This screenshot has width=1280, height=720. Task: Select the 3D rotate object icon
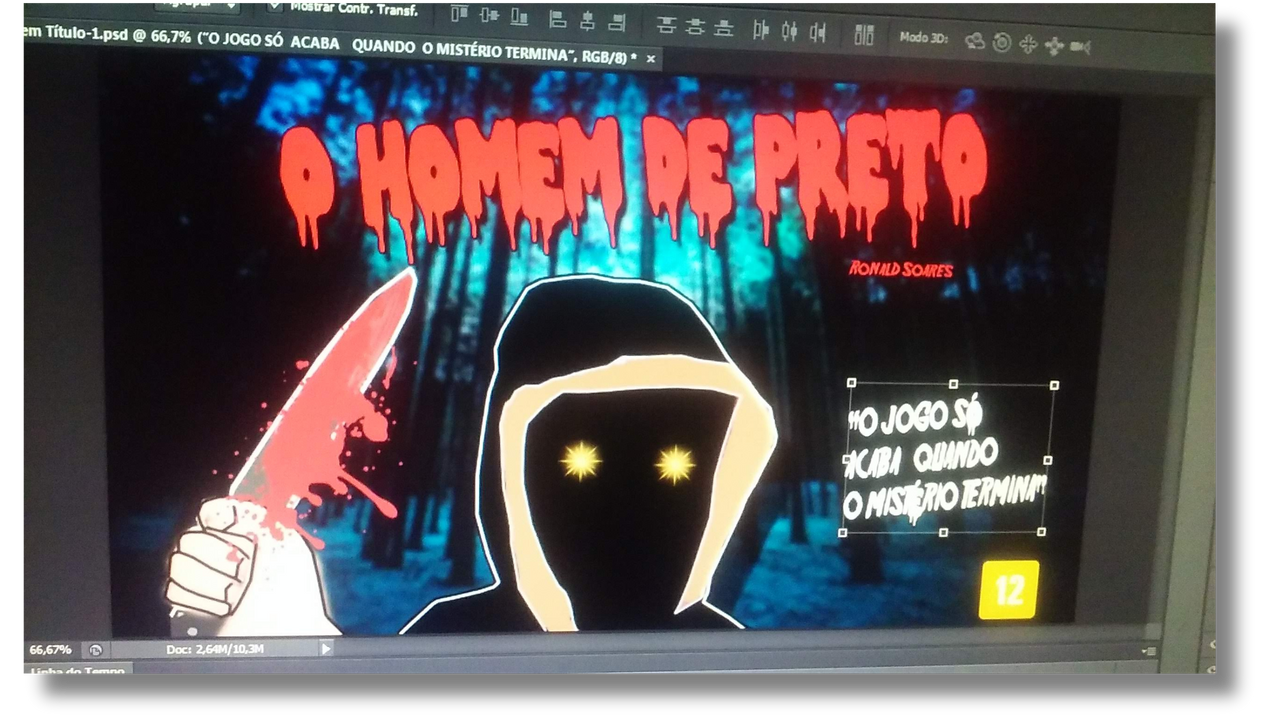point(975,42)
